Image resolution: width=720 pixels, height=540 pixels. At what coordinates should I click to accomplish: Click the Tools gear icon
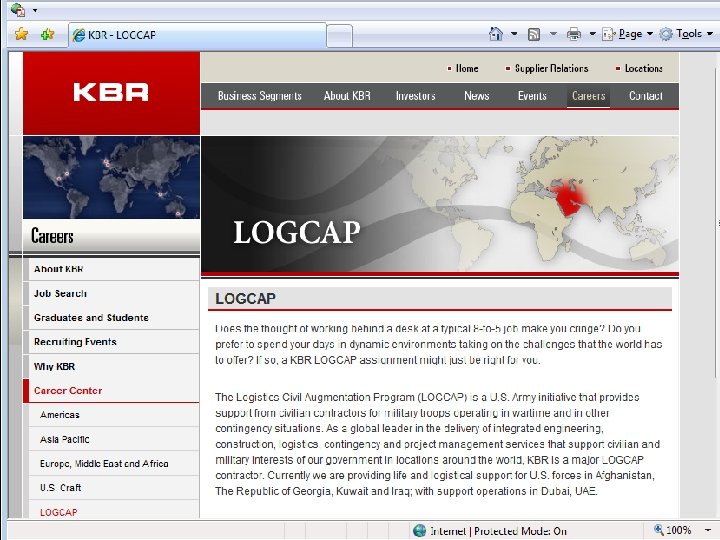coord(666,34)
